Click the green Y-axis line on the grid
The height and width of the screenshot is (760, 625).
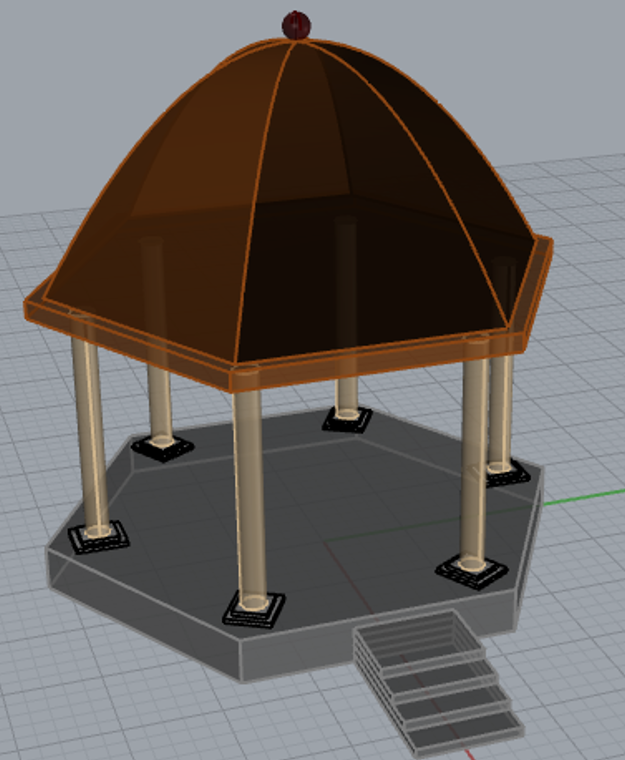tap(590, 493)
